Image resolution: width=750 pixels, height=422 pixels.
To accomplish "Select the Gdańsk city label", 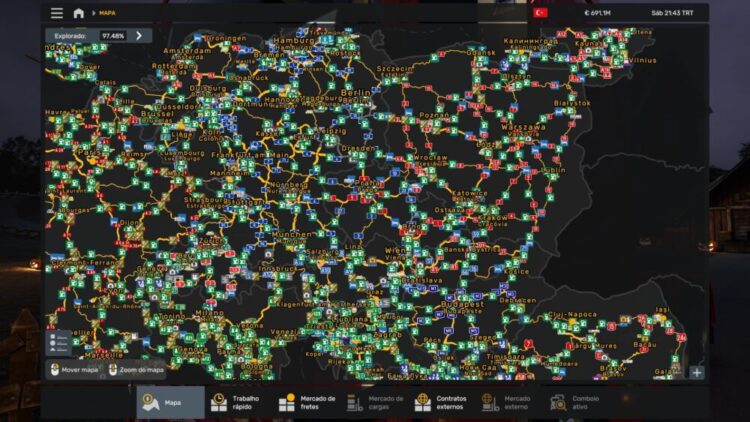I will (481, 53).
